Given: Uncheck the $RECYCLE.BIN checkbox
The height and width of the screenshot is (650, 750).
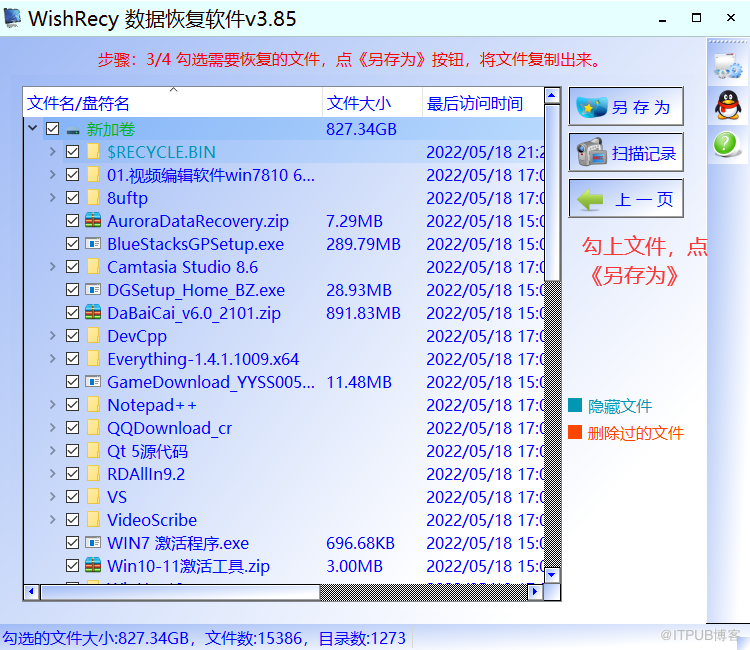Looking at the screenshot, I should (73, 152).
